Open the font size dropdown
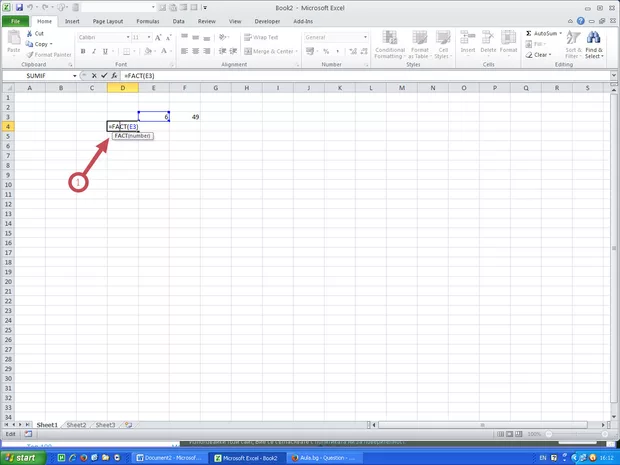This screenshot has height=465, width=620. pyautogui.click(x=149, y=37)
